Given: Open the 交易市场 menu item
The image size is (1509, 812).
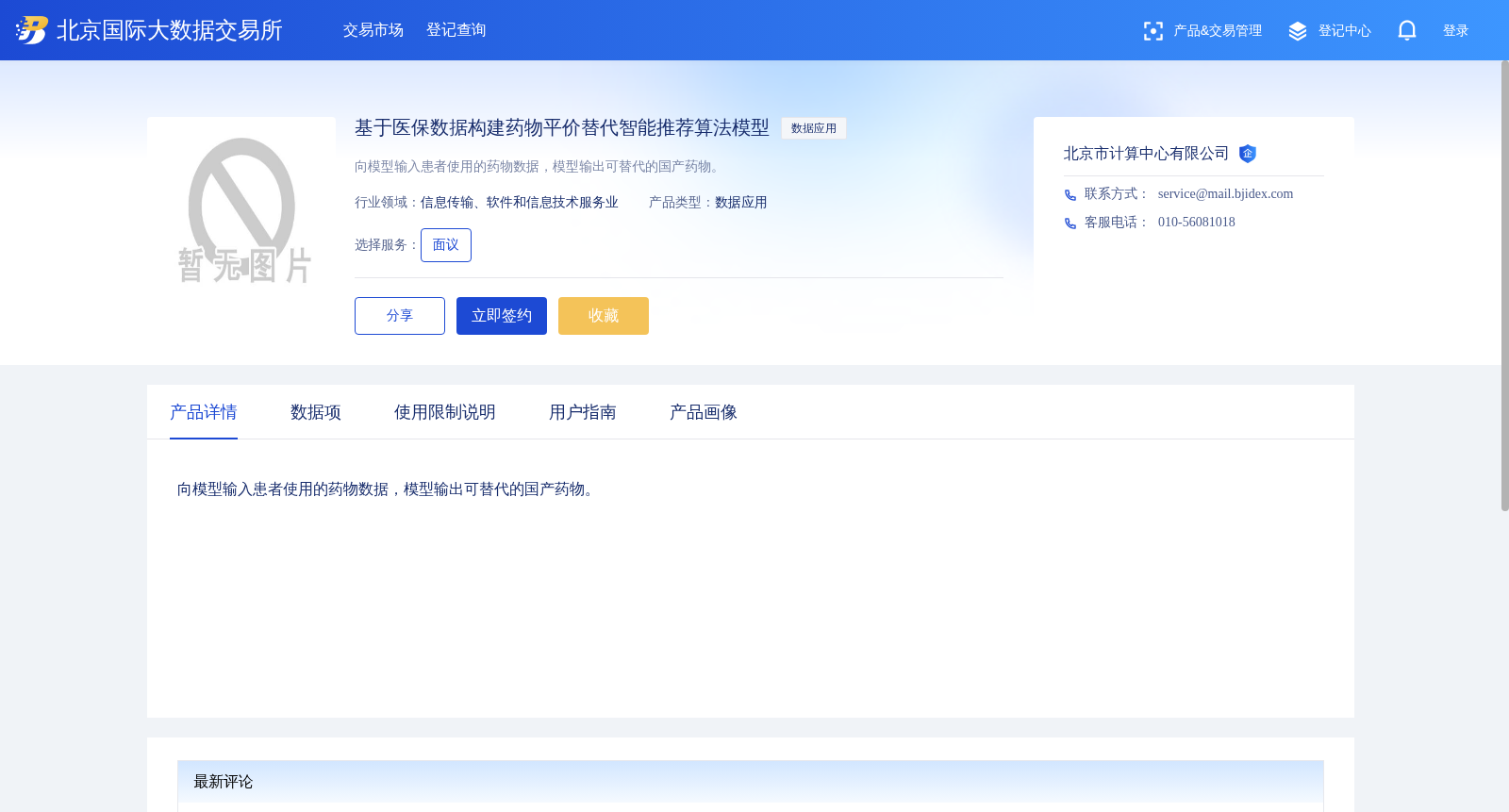Looking at the screenshot, I should tap(373, 30).
